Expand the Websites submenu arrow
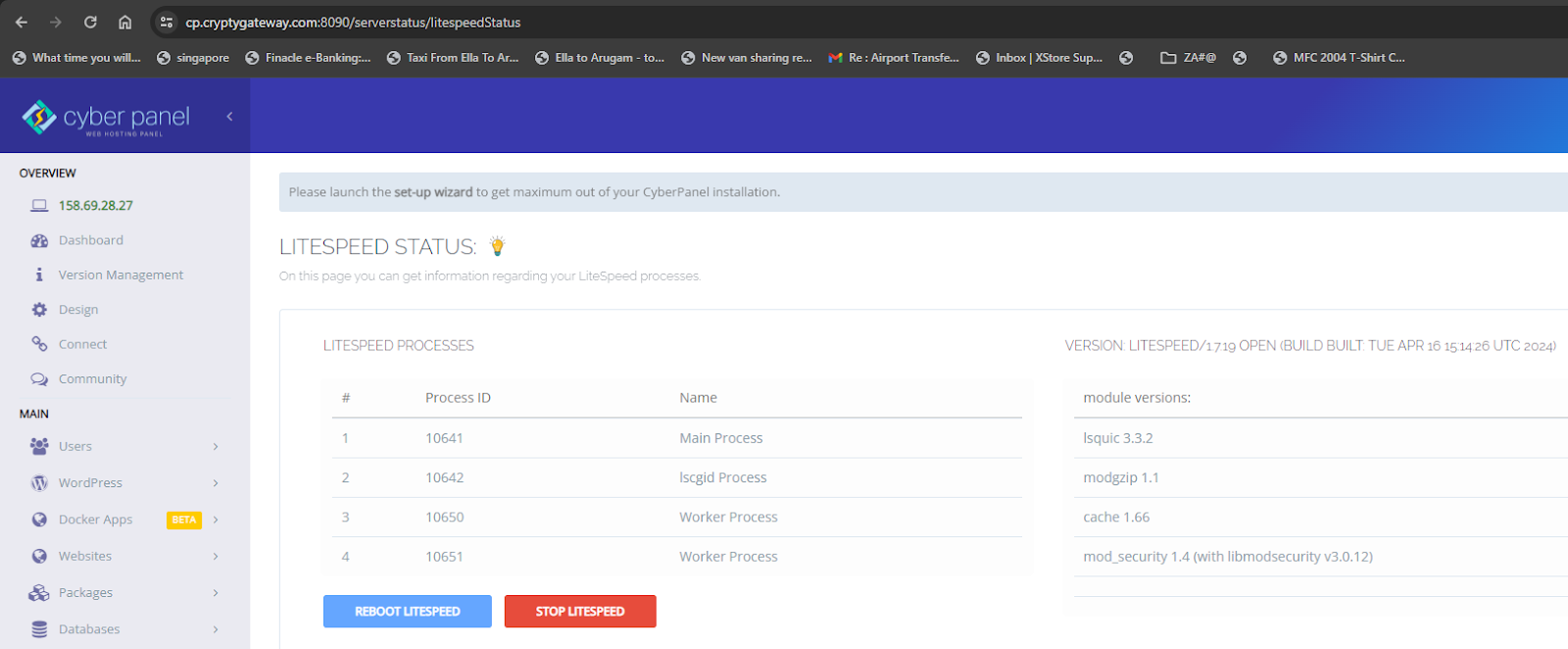The width and height of the screenshot is (1568, 649). click(216, 557)
